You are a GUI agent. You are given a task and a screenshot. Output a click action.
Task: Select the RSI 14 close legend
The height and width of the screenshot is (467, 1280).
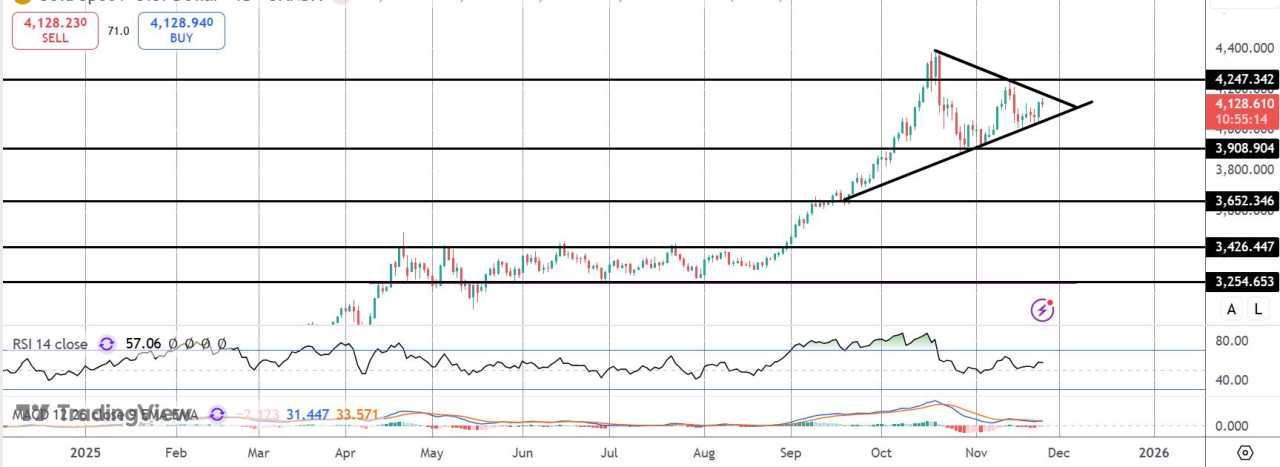click(x=50, y=344)
